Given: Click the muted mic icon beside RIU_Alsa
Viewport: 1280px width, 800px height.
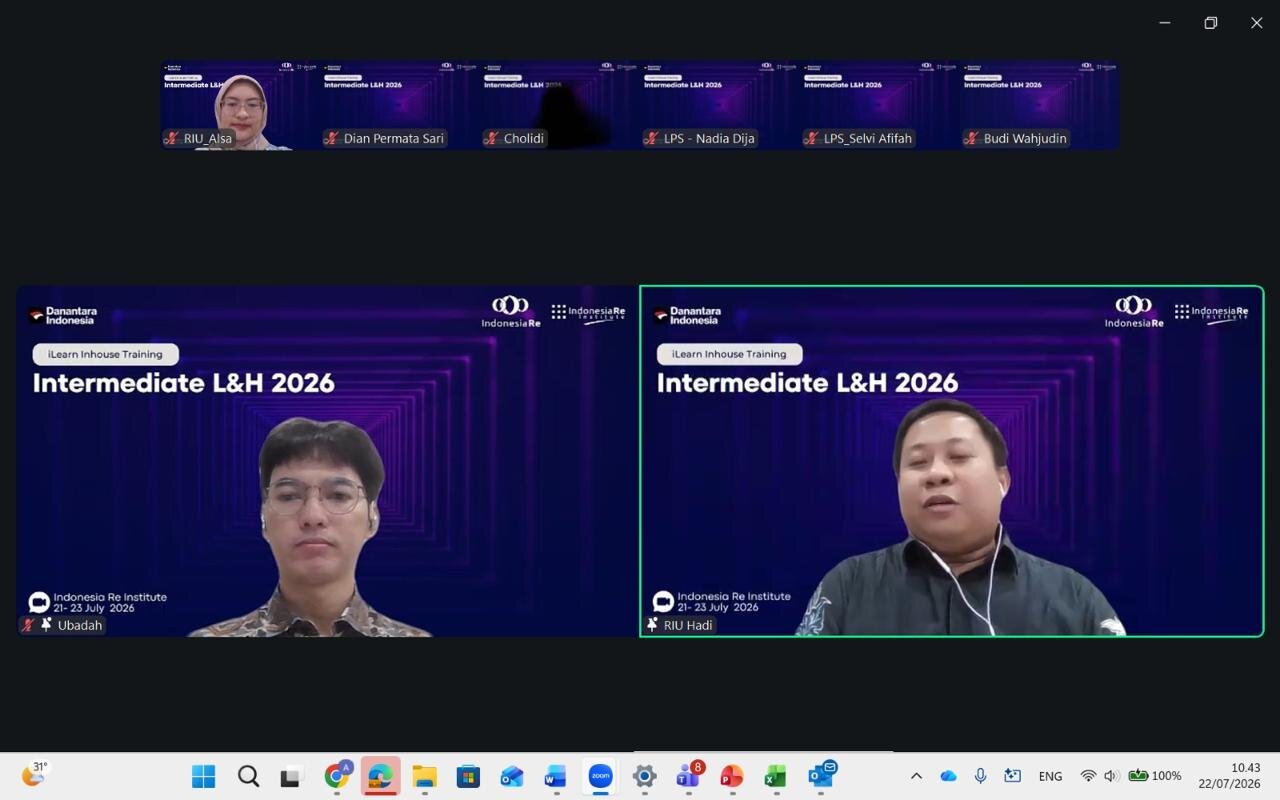Looking at the screenshot, I should click(172, 138).
